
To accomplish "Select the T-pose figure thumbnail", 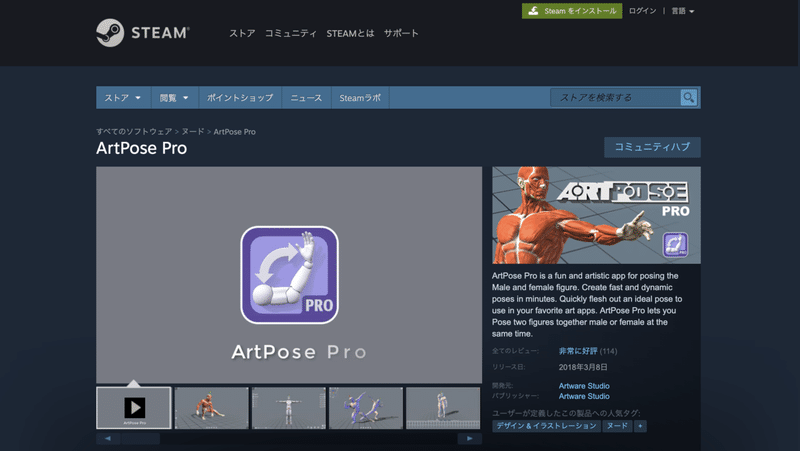I will point(289,408).
